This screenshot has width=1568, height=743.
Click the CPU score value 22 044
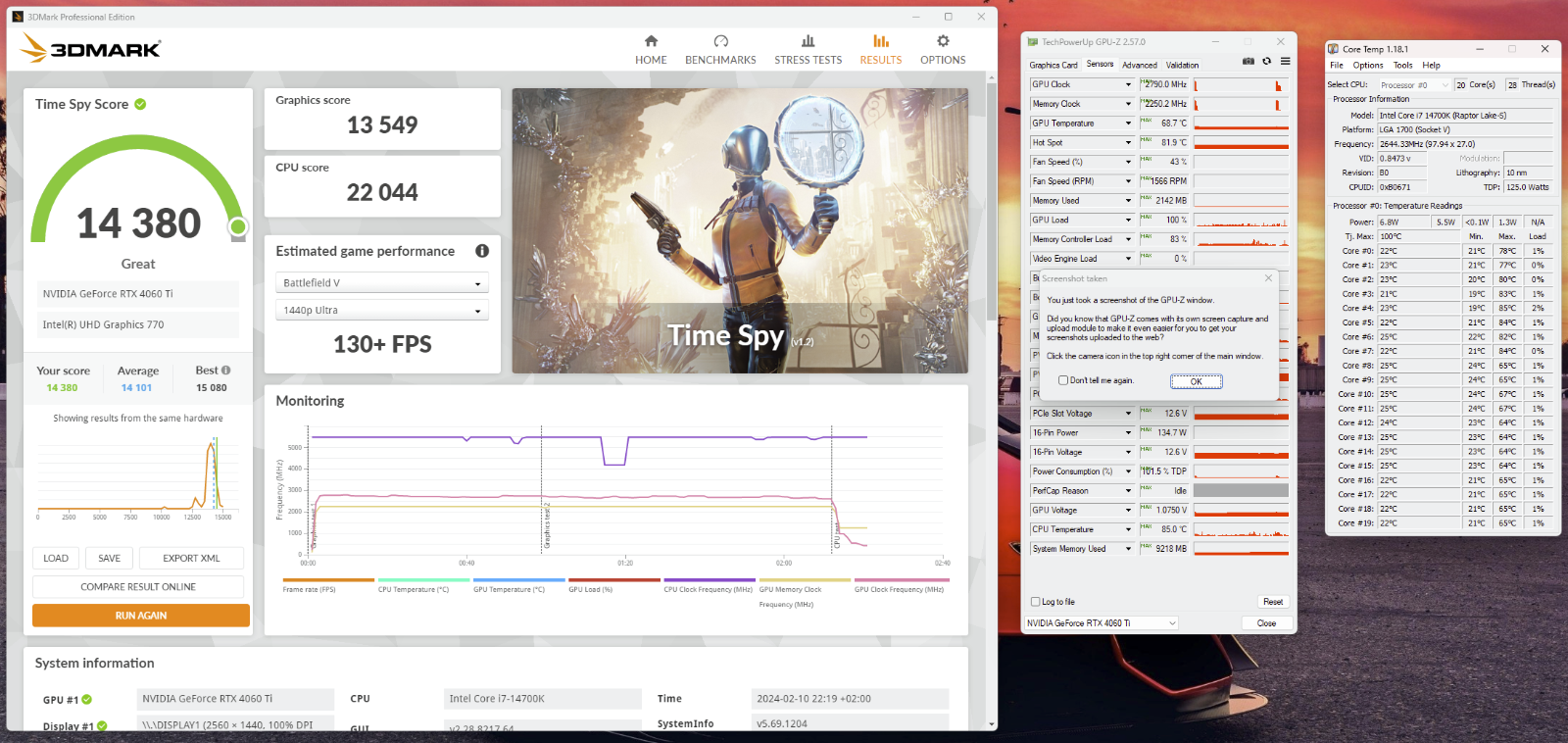(x=382, y=193)
